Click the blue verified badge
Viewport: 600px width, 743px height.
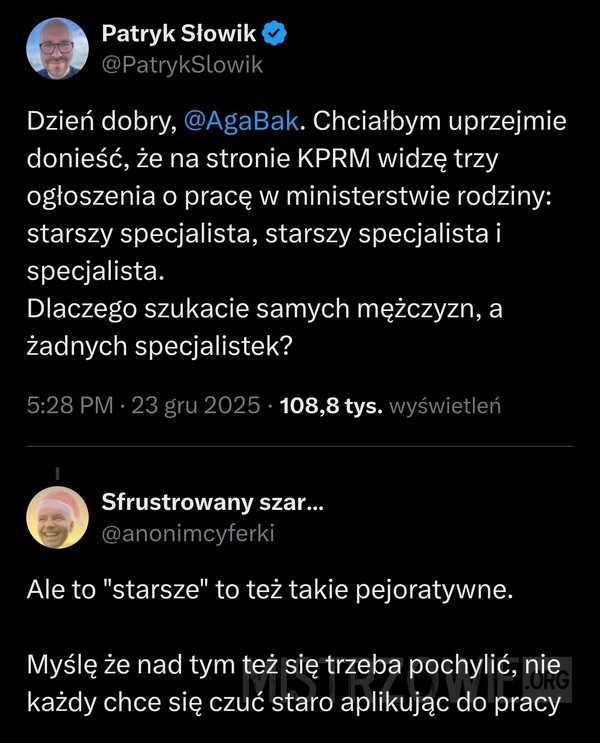(276, 35)
